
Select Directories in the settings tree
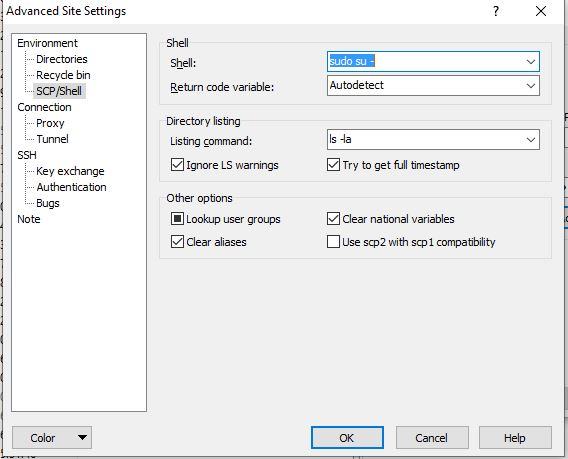tap(62, 59)
